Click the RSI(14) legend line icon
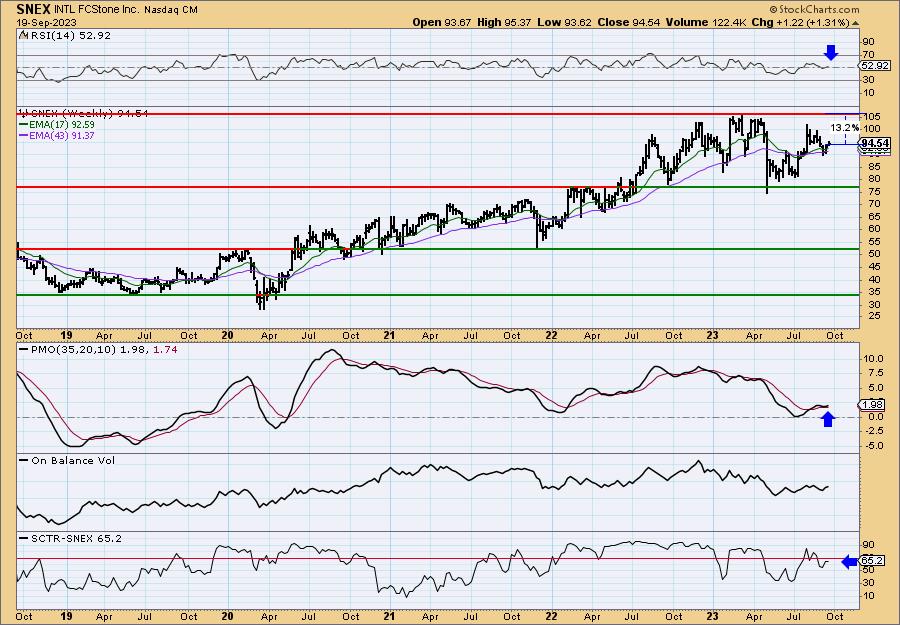This screenshot has width=900, height=625. coord(23,35)
